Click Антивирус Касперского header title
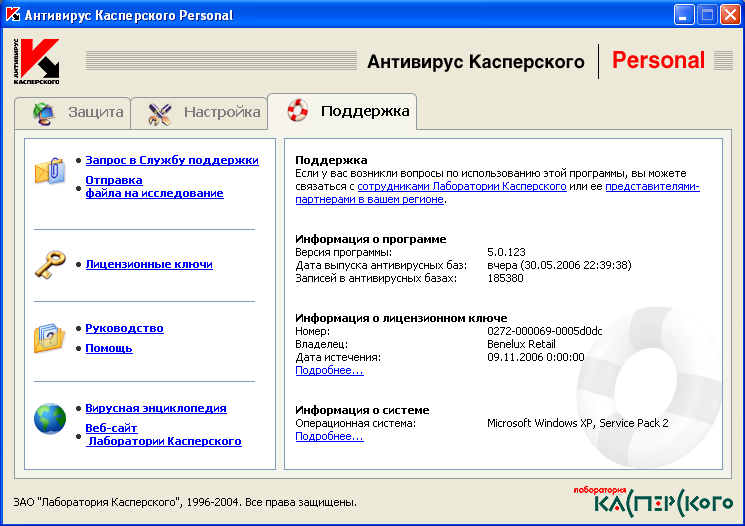 coord(476,62)
